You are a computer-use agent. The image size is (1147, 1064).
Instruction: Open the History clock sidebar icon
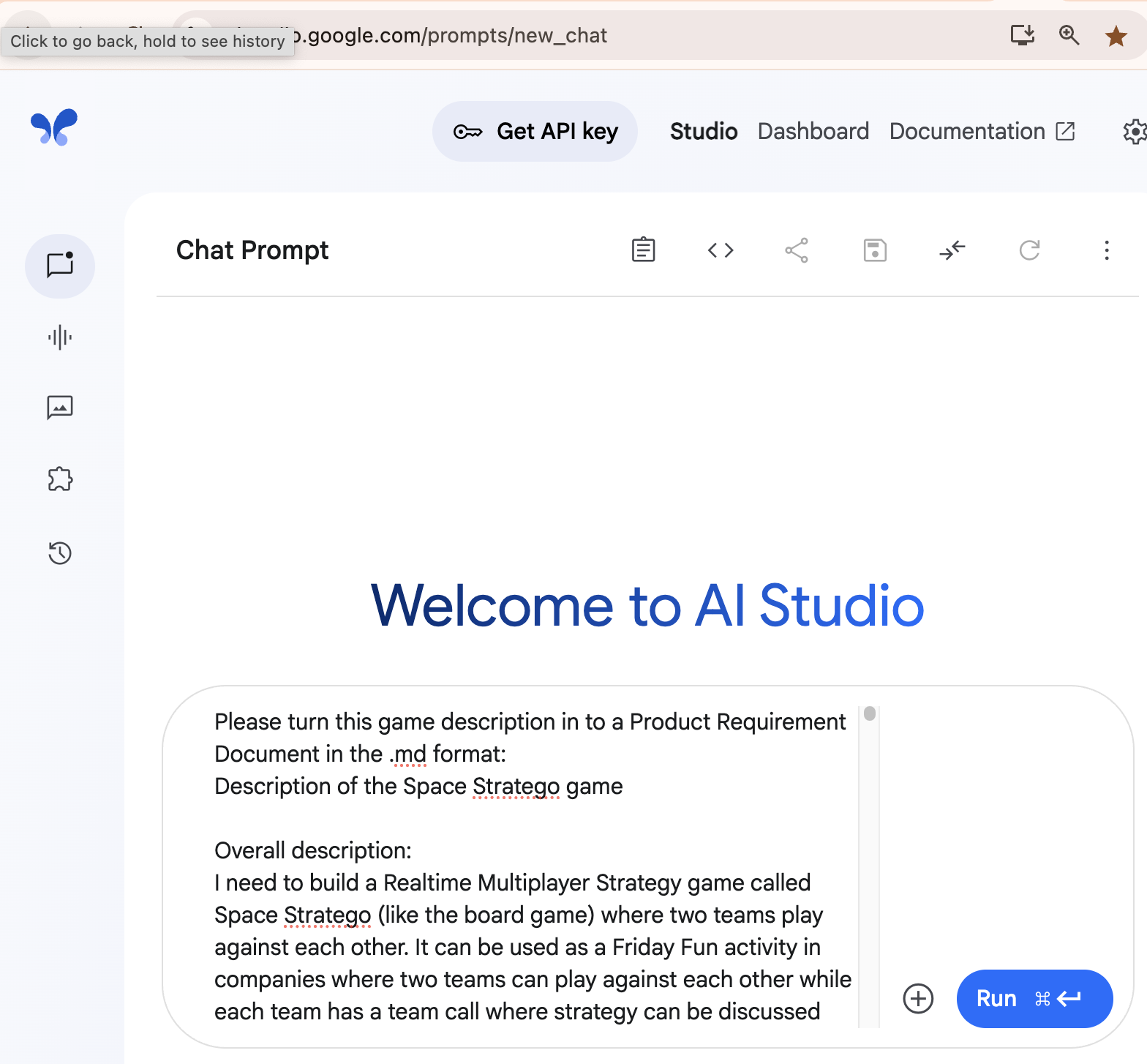[x=60, y=552]
